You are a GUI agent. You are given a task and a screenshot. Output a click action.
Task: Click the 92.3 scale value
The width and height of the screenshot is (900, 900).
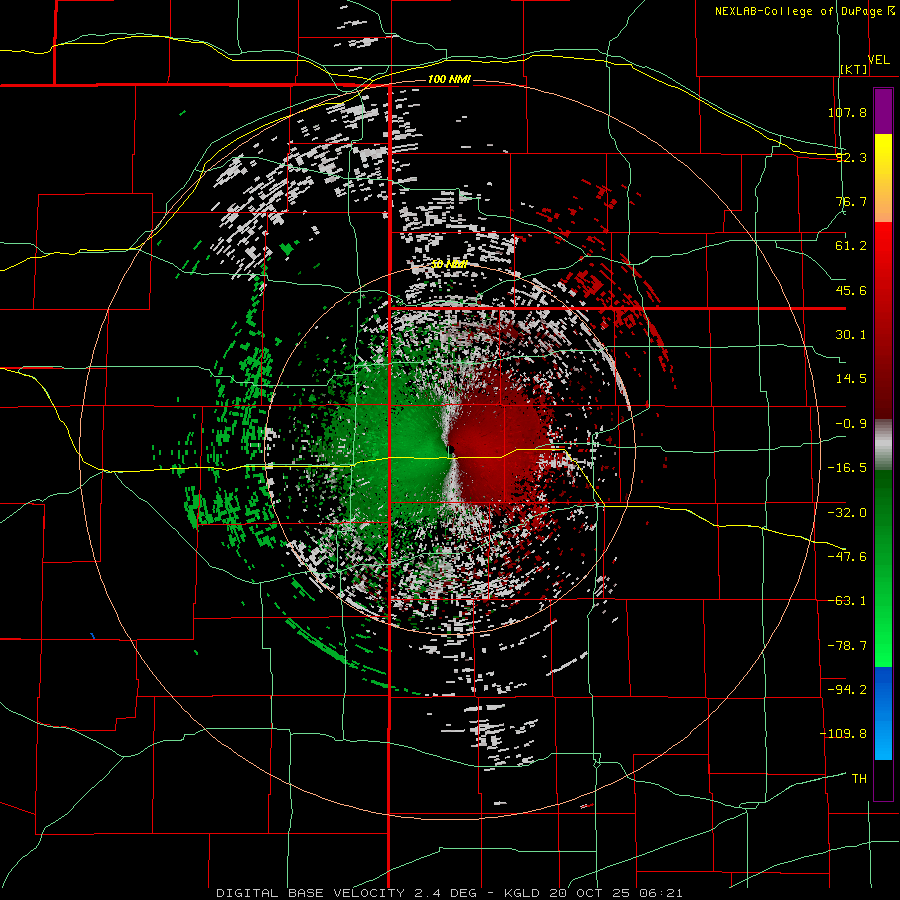click(x=851, y=157)
